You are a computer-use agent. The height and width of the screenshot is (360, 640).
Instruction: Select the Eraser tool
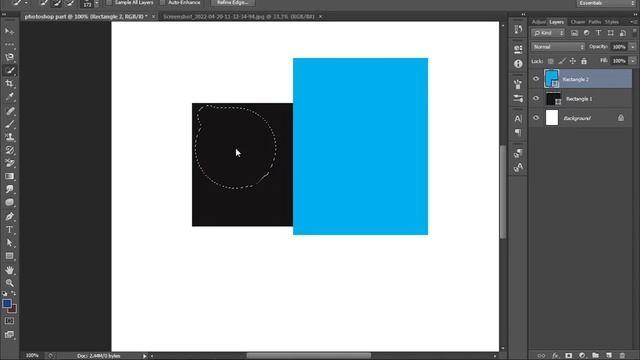[9, 163]
